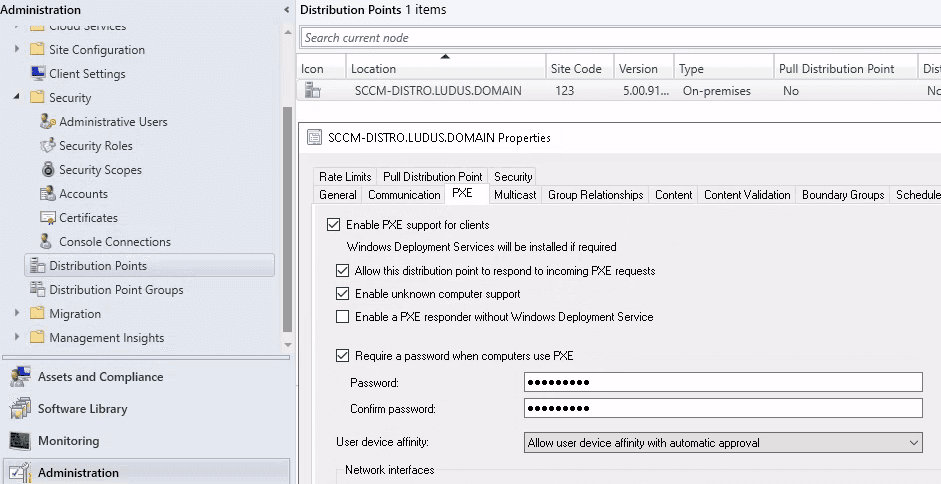
Task: Click the Security Roles icon
Action: (47, 145)
